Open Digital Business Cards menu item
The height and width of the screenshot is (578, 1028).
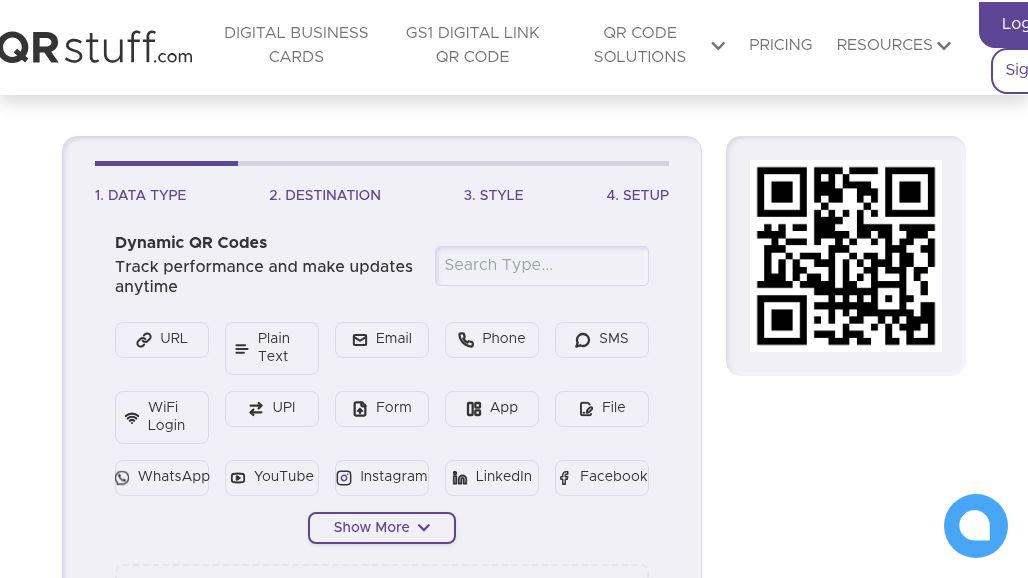coord(296,45)
